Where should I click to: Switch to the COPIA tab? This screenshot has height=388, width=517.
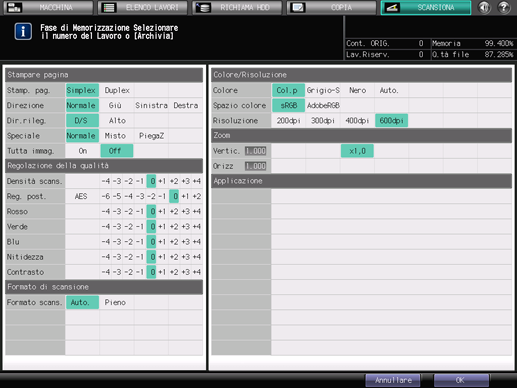[x=331, y=7]
